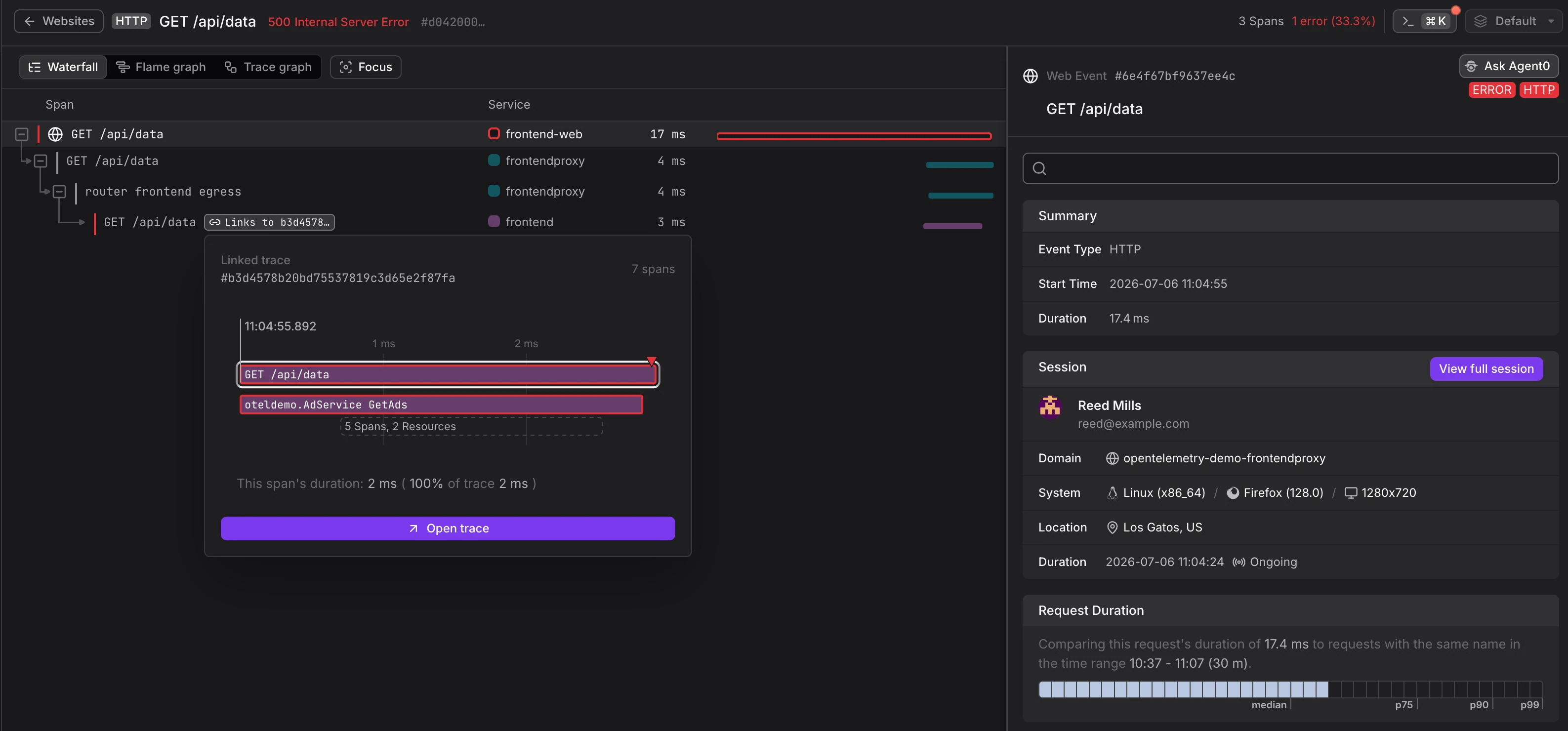Screen dimensions: 1568x731
Task: Click Reed Mills avatar icon
Action: pos(1050,406)
